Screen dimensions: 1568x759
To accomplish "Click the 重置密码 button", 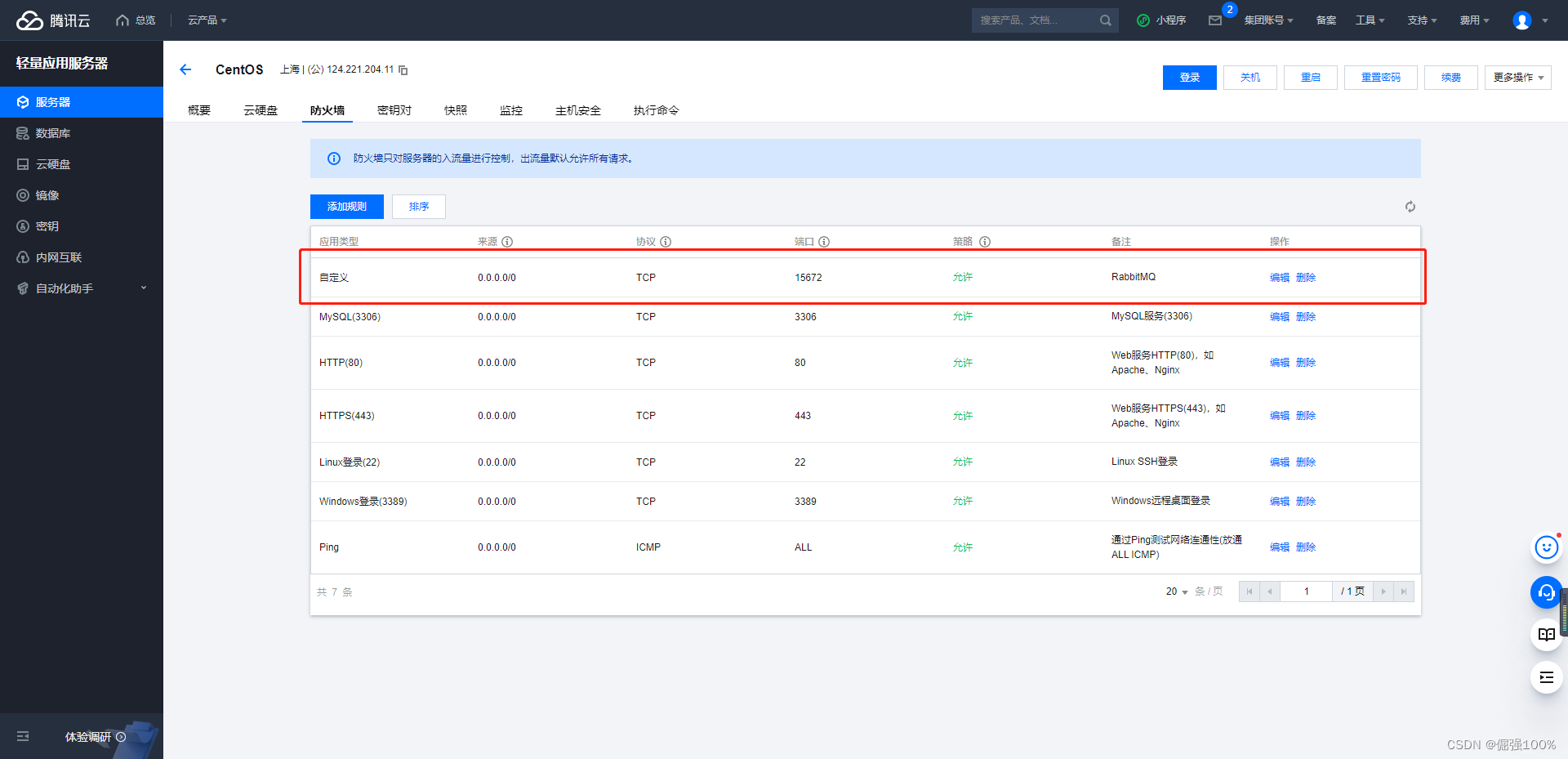I will [x=1381, y=78].
